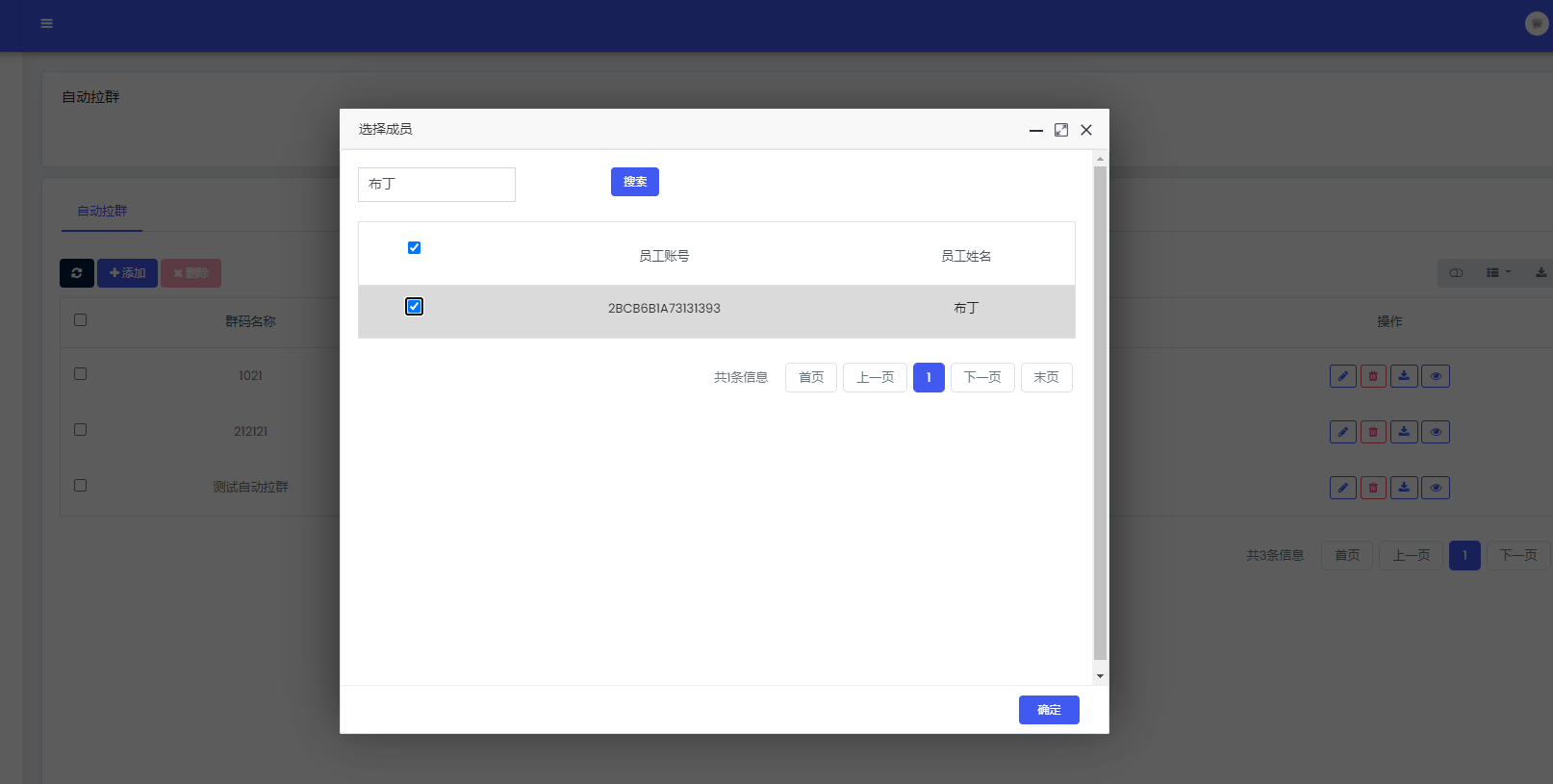
Task: Uncheck the checkbox for employee 布丁
Action: [x=415, y=307]
